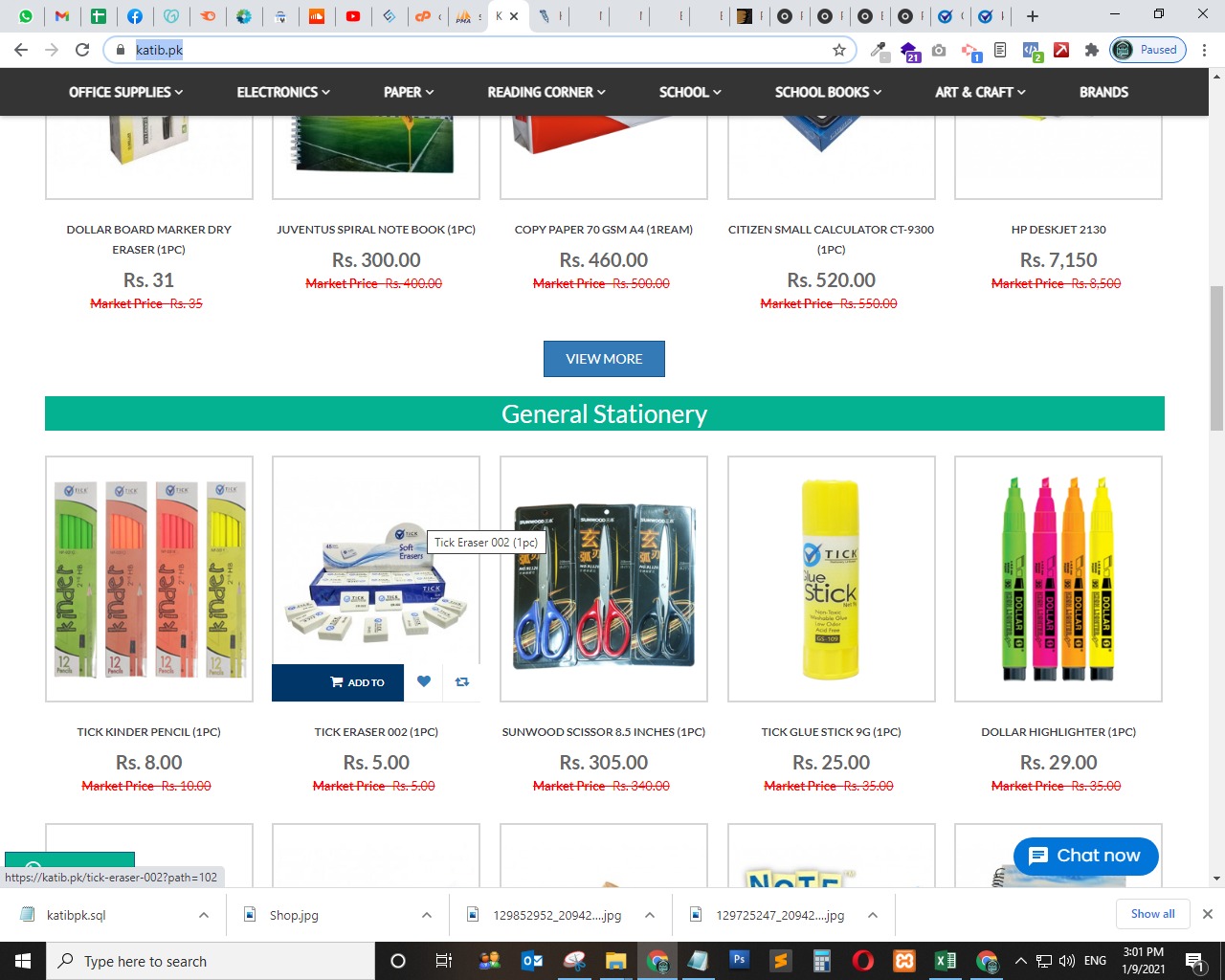The width and height of the screenshot is (1225, 980).
Task: Open TICK ERASER 002 (1PC) product link
Action: (x=376, y=732)
